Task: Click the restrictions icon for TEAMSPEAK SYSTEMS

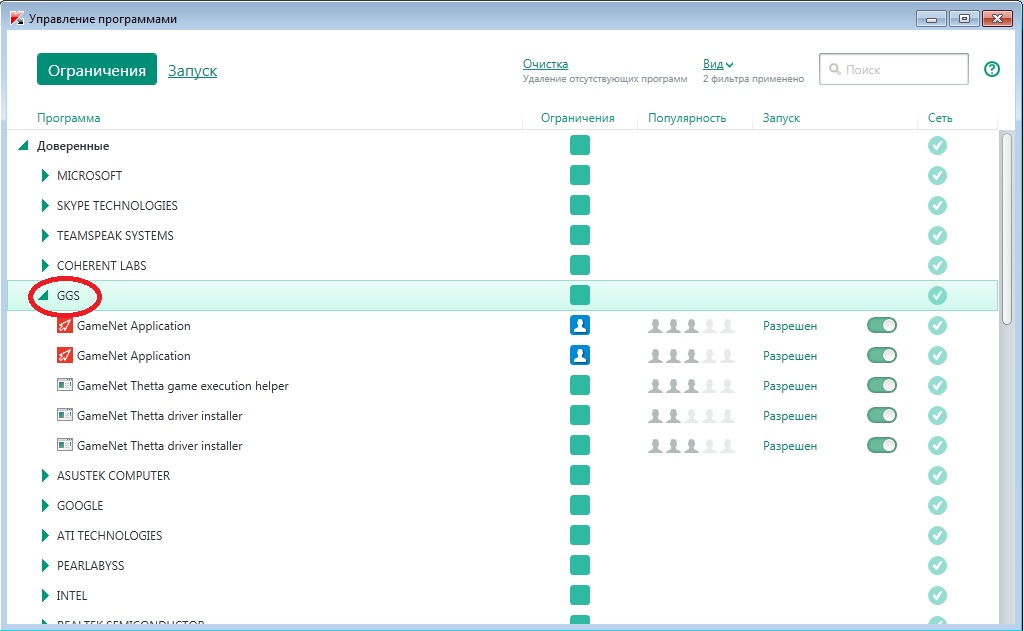Action: coord(580,235)
